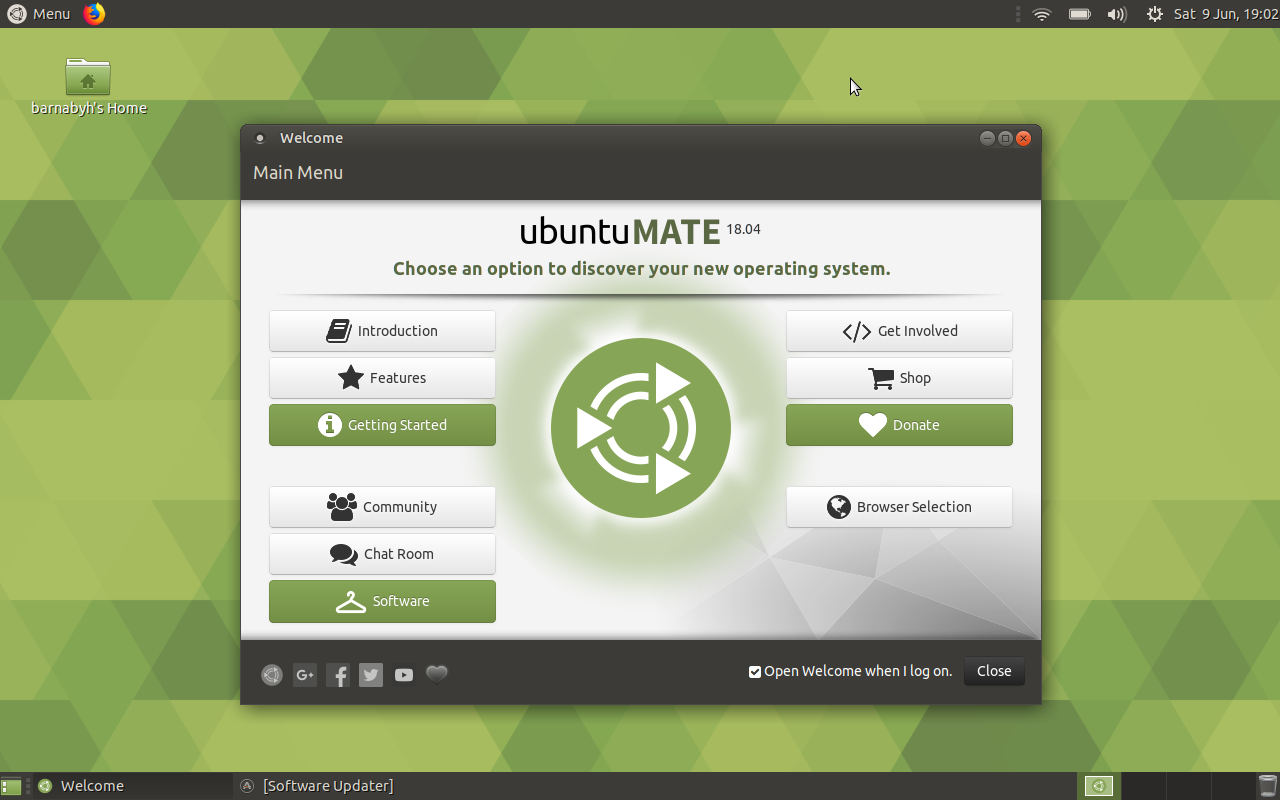Image resolution: width=1280 pixels, height=800 pixels.
Task: Open the YouTube channel icon
Action: pyautogui.click(x=404, y=675)
